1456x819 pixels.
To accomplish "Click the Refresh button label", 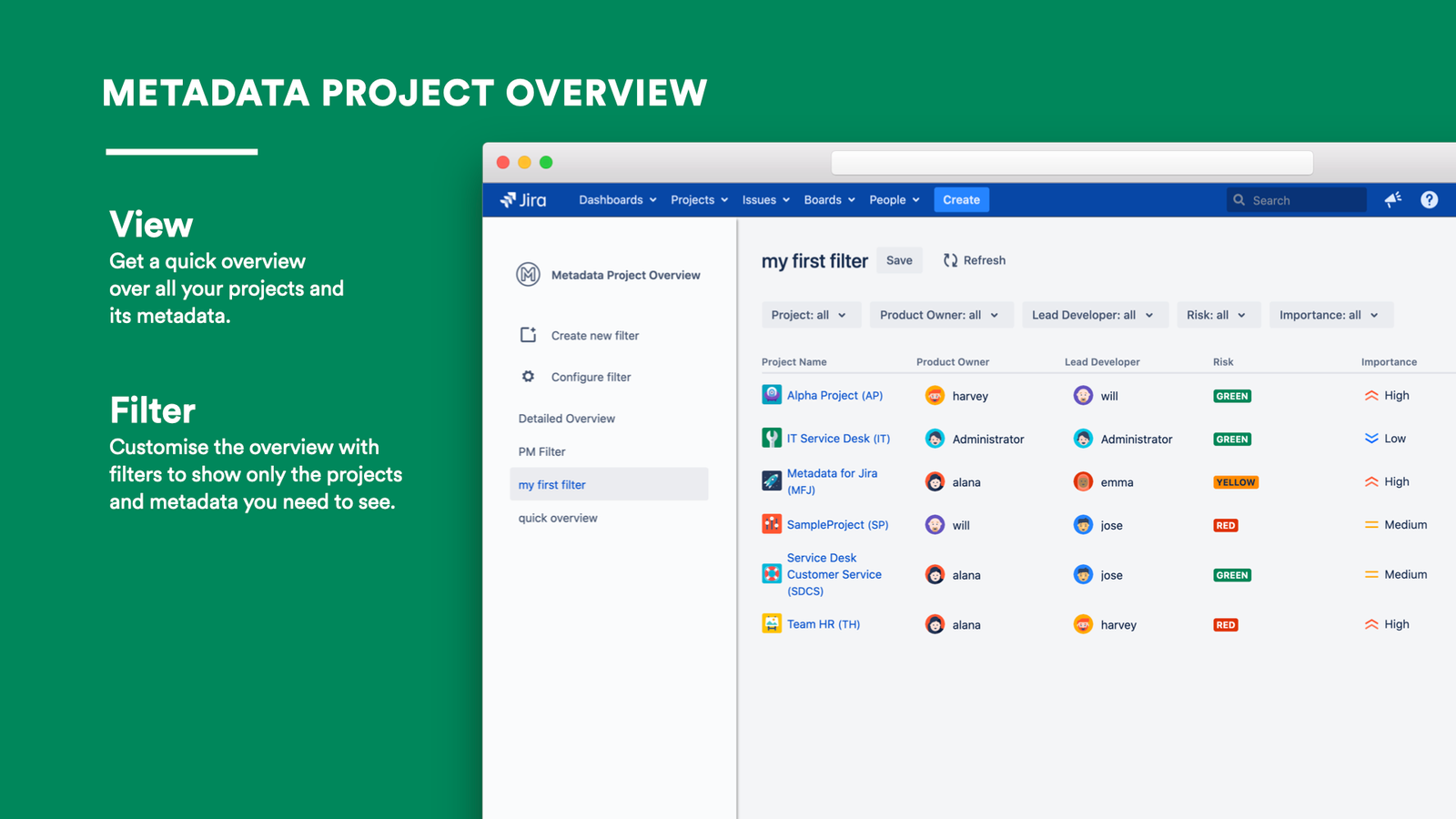I will click(985, 260).
